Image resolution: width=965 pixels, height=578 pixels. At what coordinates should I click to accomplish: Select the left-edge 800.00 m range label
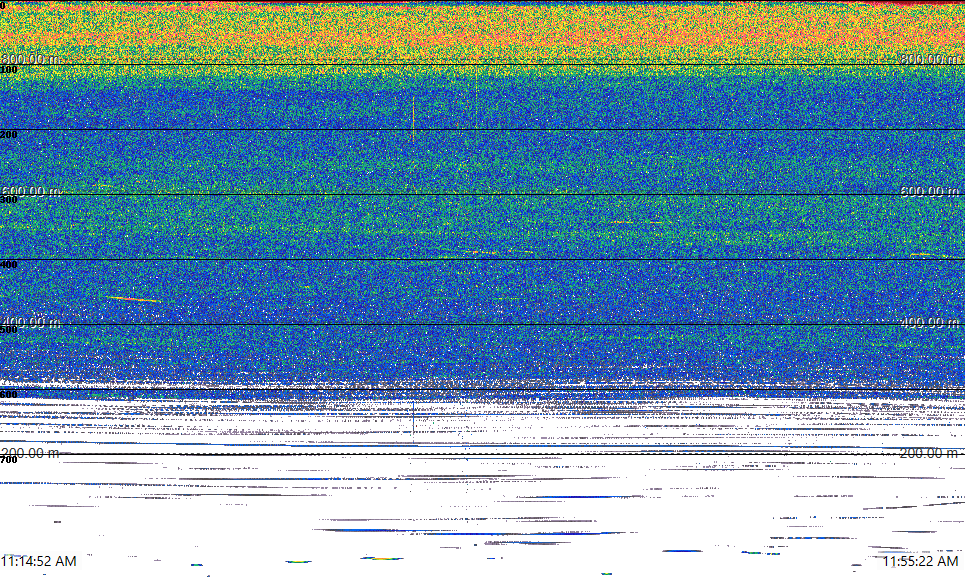pyautogui.click(x=31, y=59)
